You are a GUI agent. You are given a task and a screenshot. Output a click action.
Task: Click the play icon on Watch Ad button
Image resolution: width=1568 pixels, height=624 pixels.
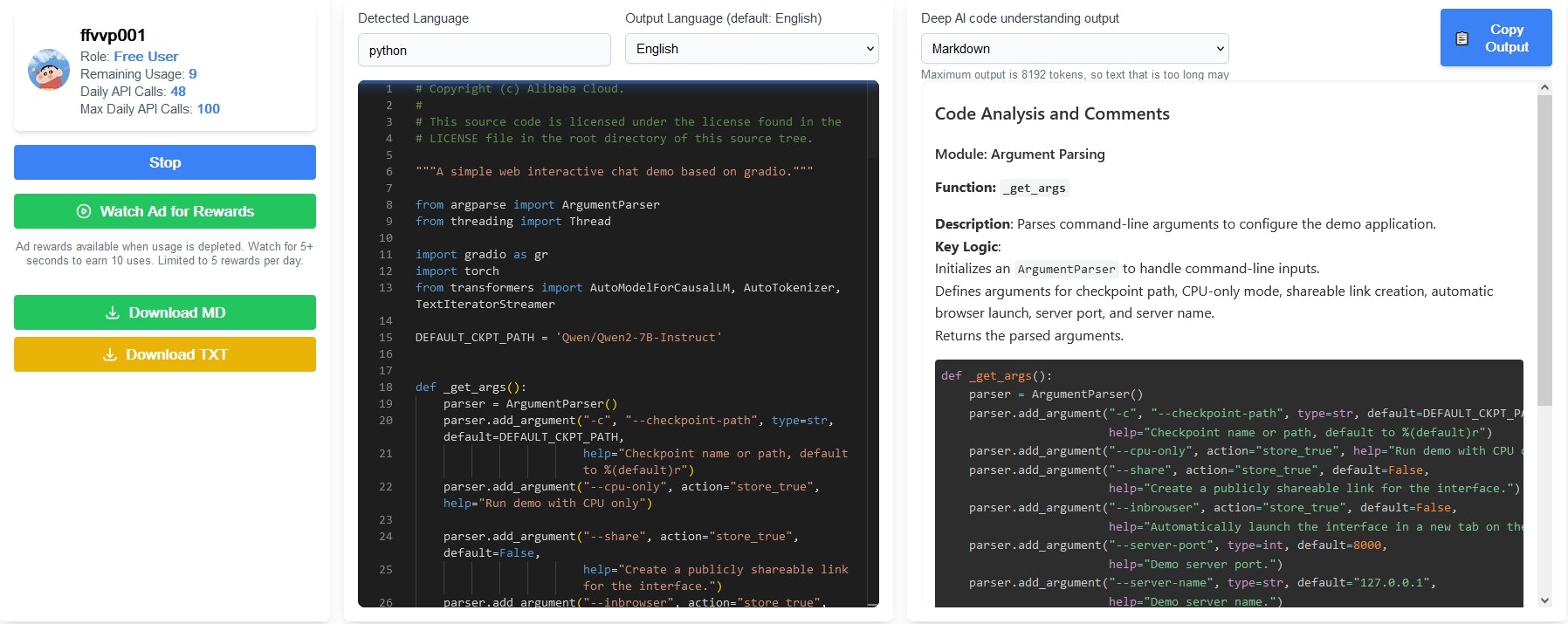coord(84,211)
